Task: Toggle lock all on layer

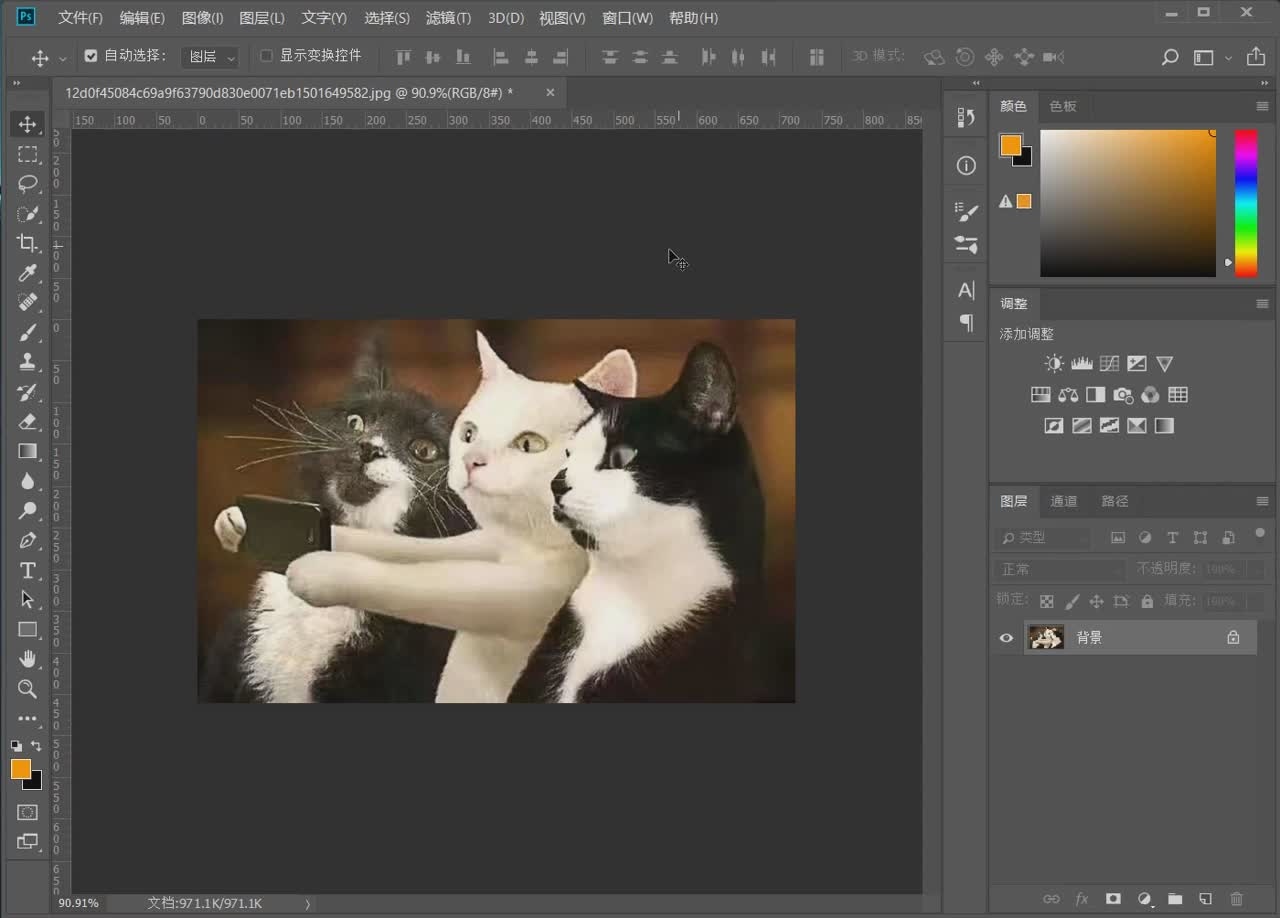Action: pos(1147,602)
